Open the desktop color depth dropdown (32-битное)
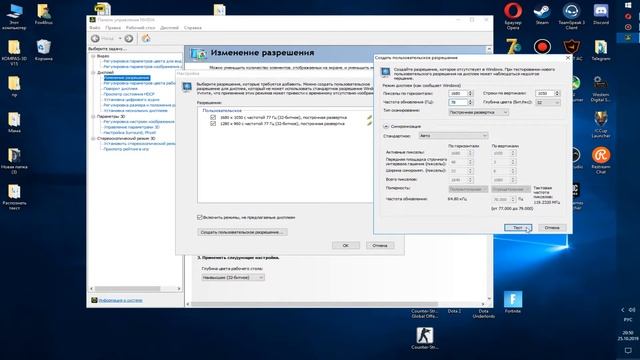This screenshot has width=640, height=360. point(233,278)
